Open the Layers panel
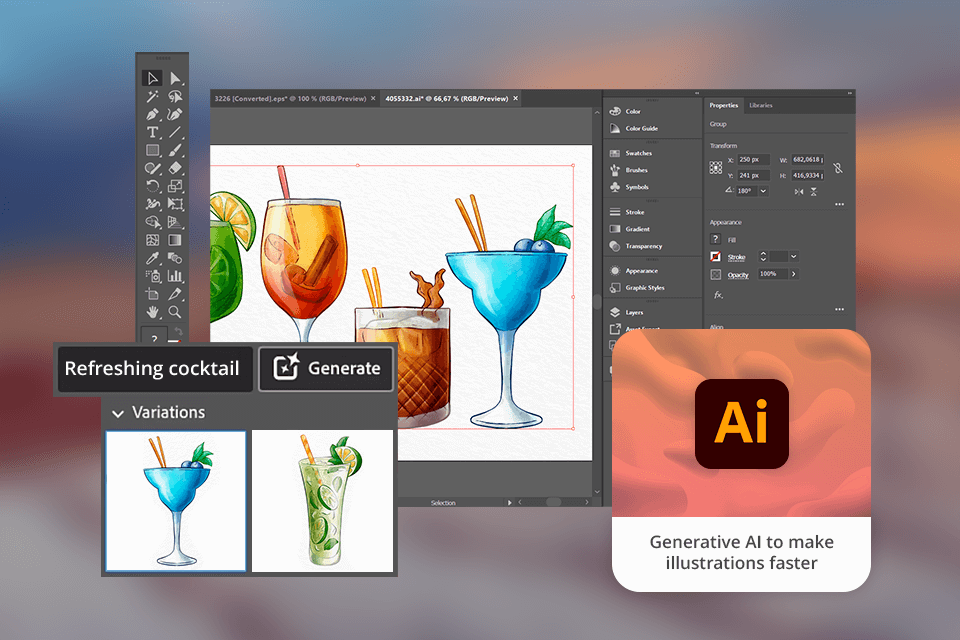This screenshot has width=960, height=640. (626, 312)
